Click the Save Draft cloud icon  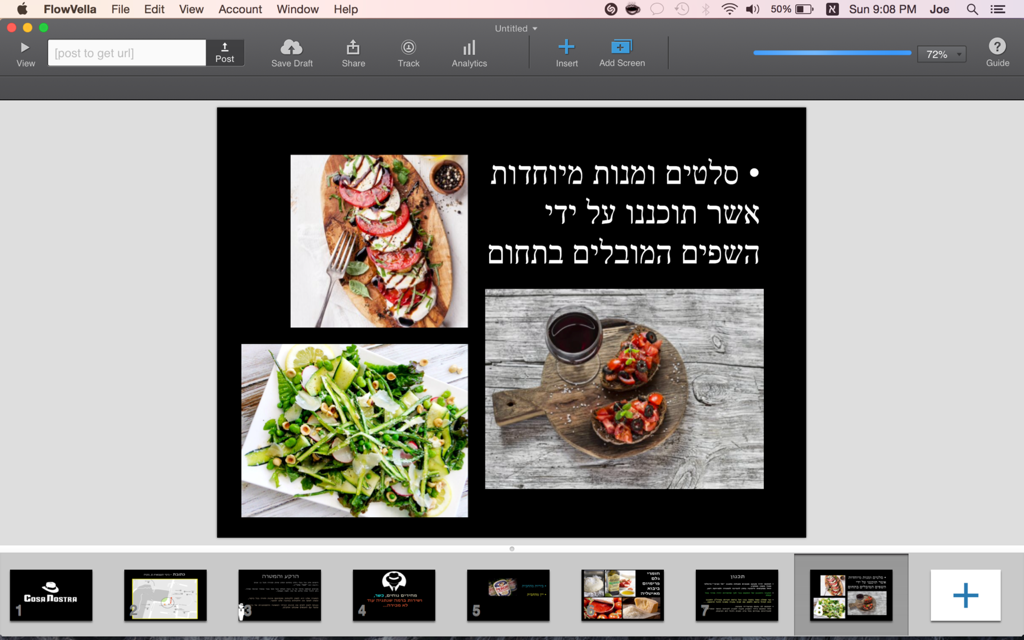coord(291,47)
